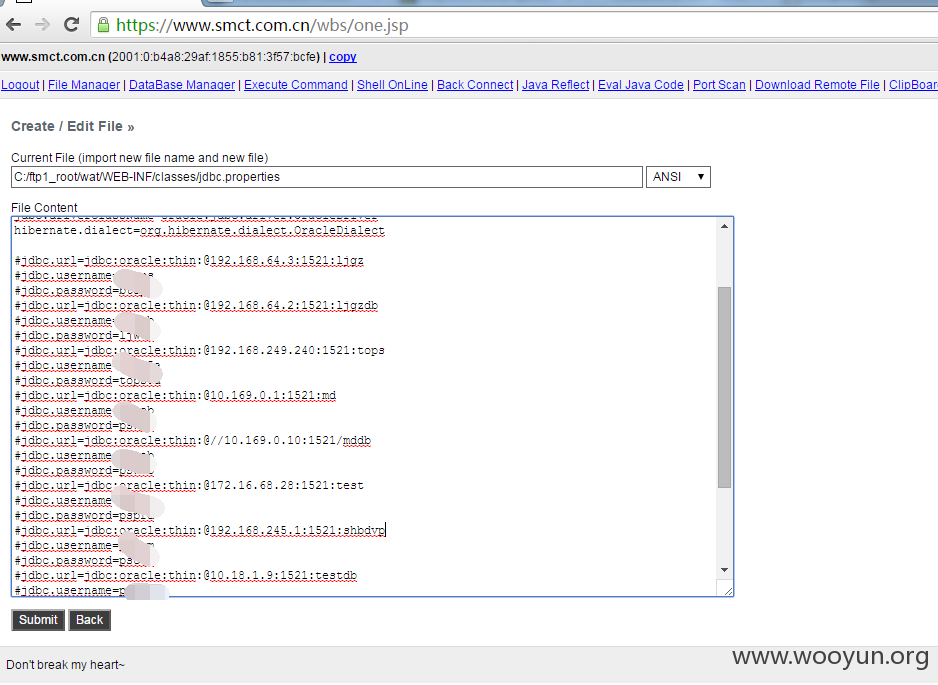Click the jdbc url line ending in ljgzdb
Image resolution: width=938 pixels, height=685 pixels.
pos(196,306)
